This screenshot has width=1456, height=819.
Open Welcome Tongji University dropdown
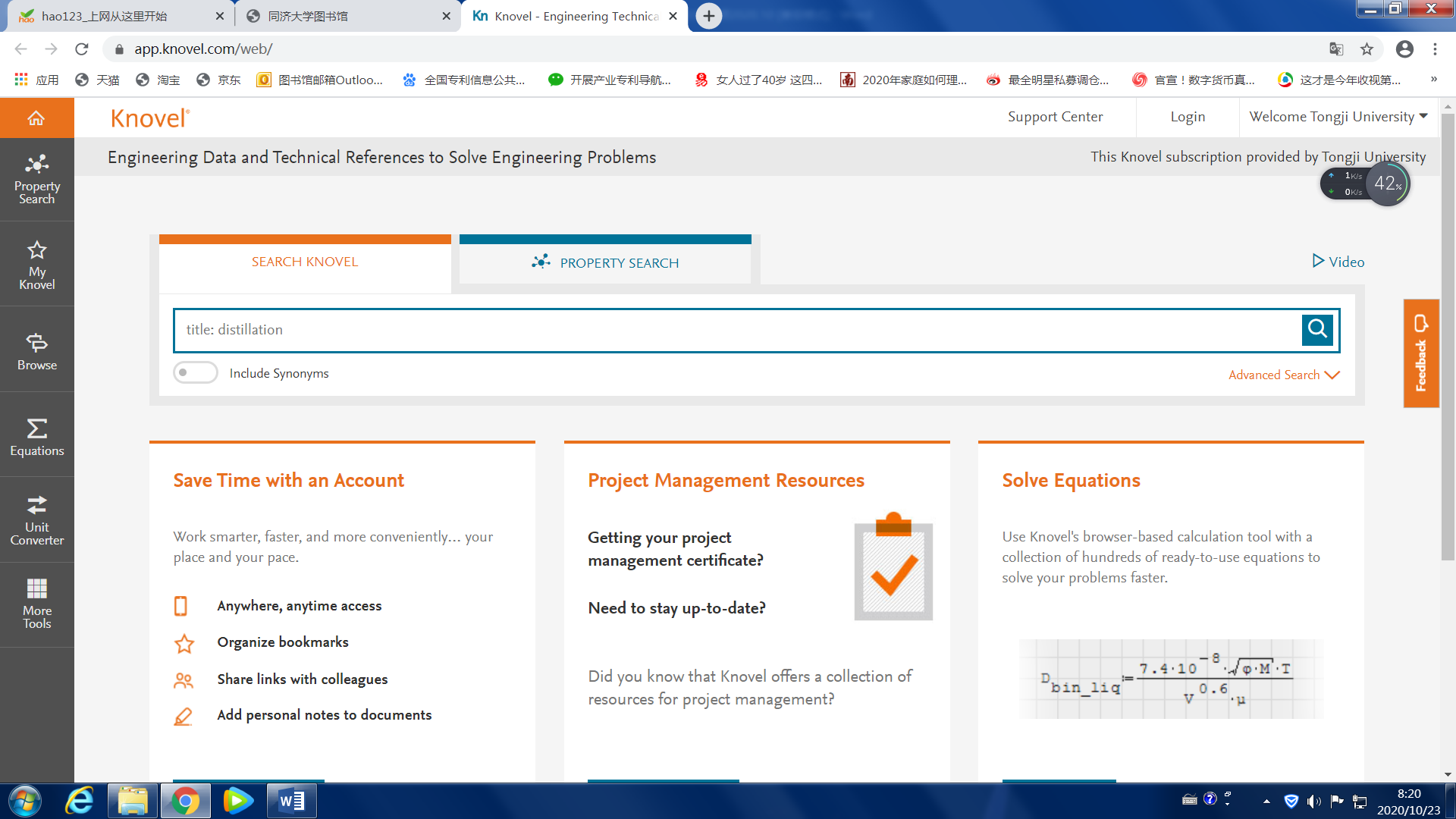(x=1338, y=117)
